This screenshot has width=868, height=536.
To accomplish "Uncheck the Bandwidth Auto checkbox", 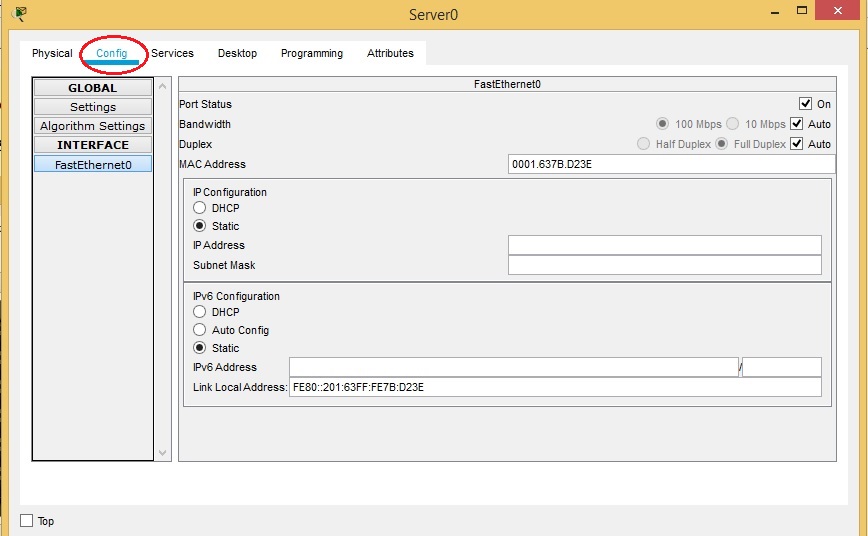I will pyautogui.click(x=797, y=124).
